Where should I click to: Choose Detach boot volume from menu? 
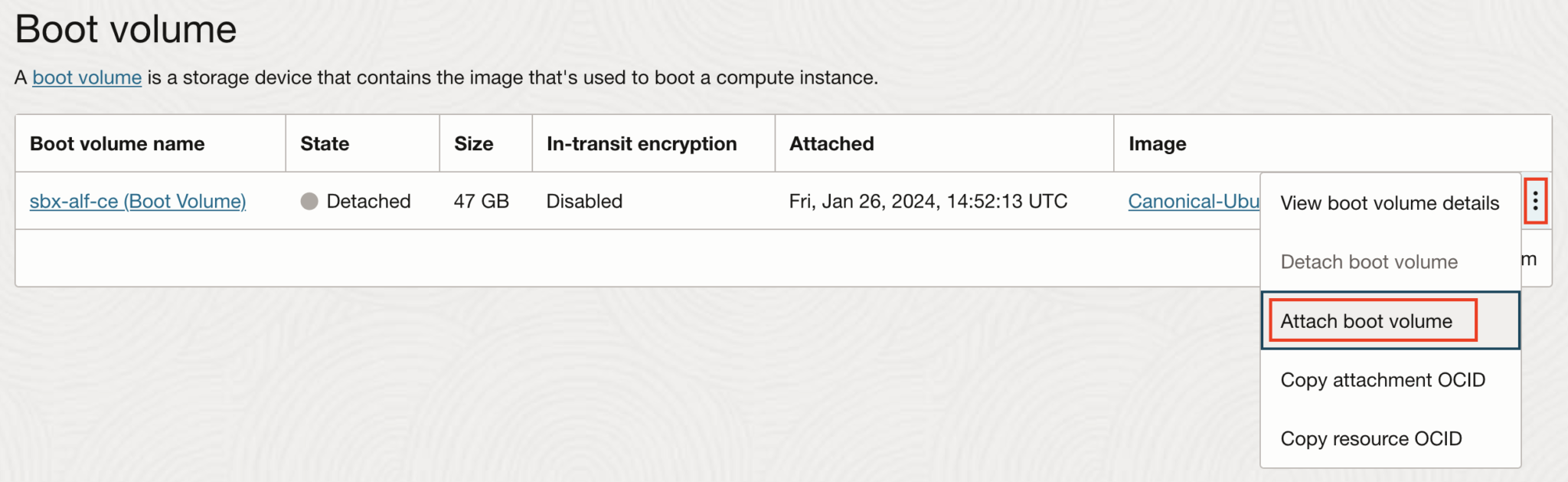(1369, 262)
